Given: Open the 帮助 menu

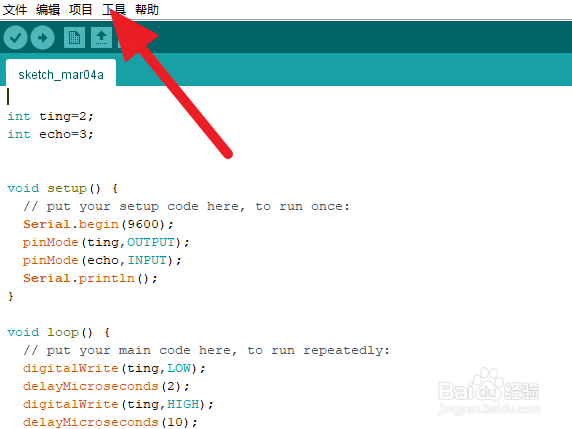Looking at the screenshot, I should click(x=147, y=9).
